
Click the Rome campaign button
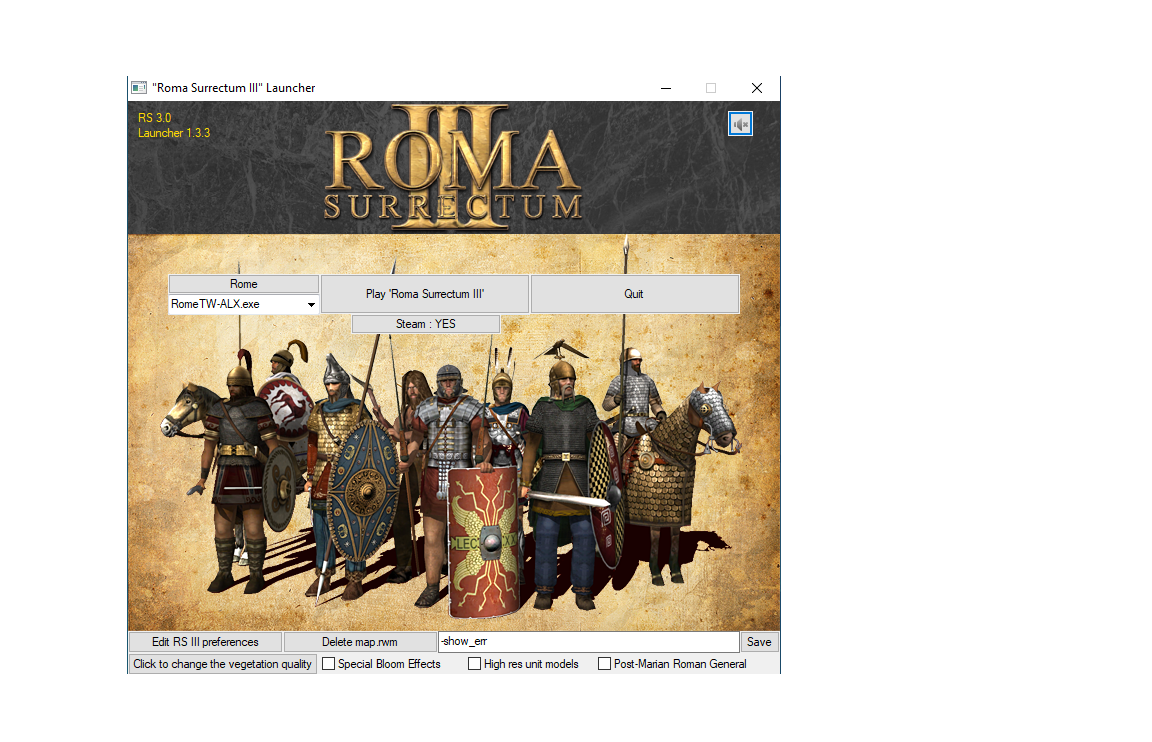point(243,284)
